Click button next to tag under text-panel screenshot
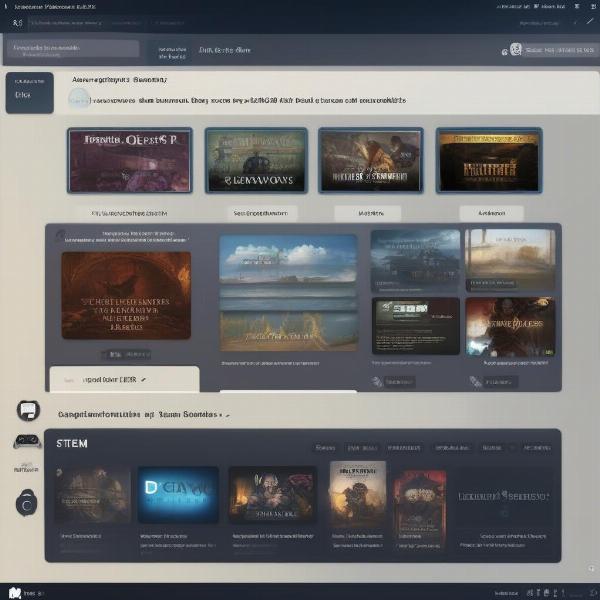This screenshot has height=600, width=600. (x=400, y=382)
